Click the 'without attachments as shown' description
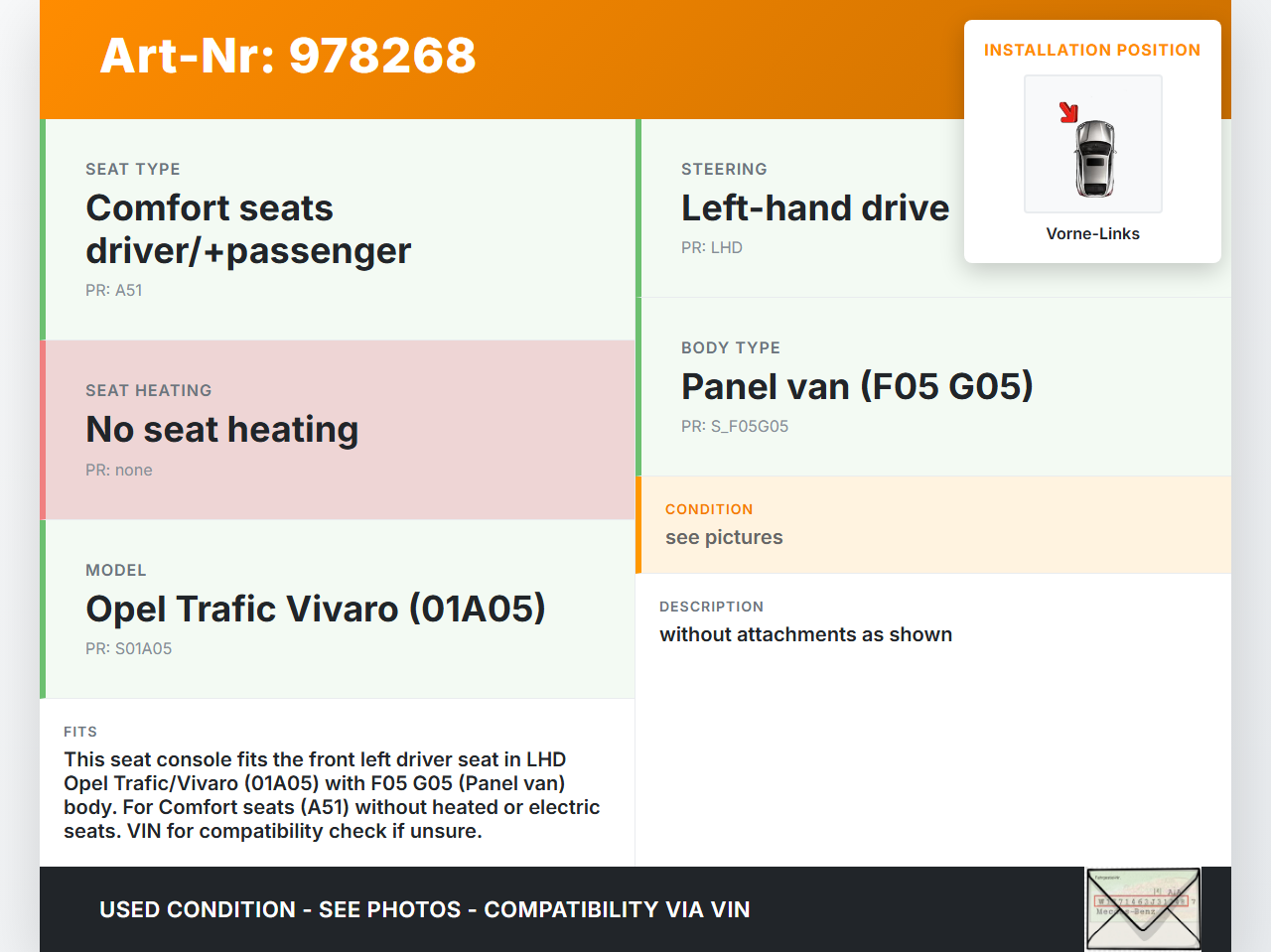The width and height of the screenshot is (1271, 952). coord(805,635)
